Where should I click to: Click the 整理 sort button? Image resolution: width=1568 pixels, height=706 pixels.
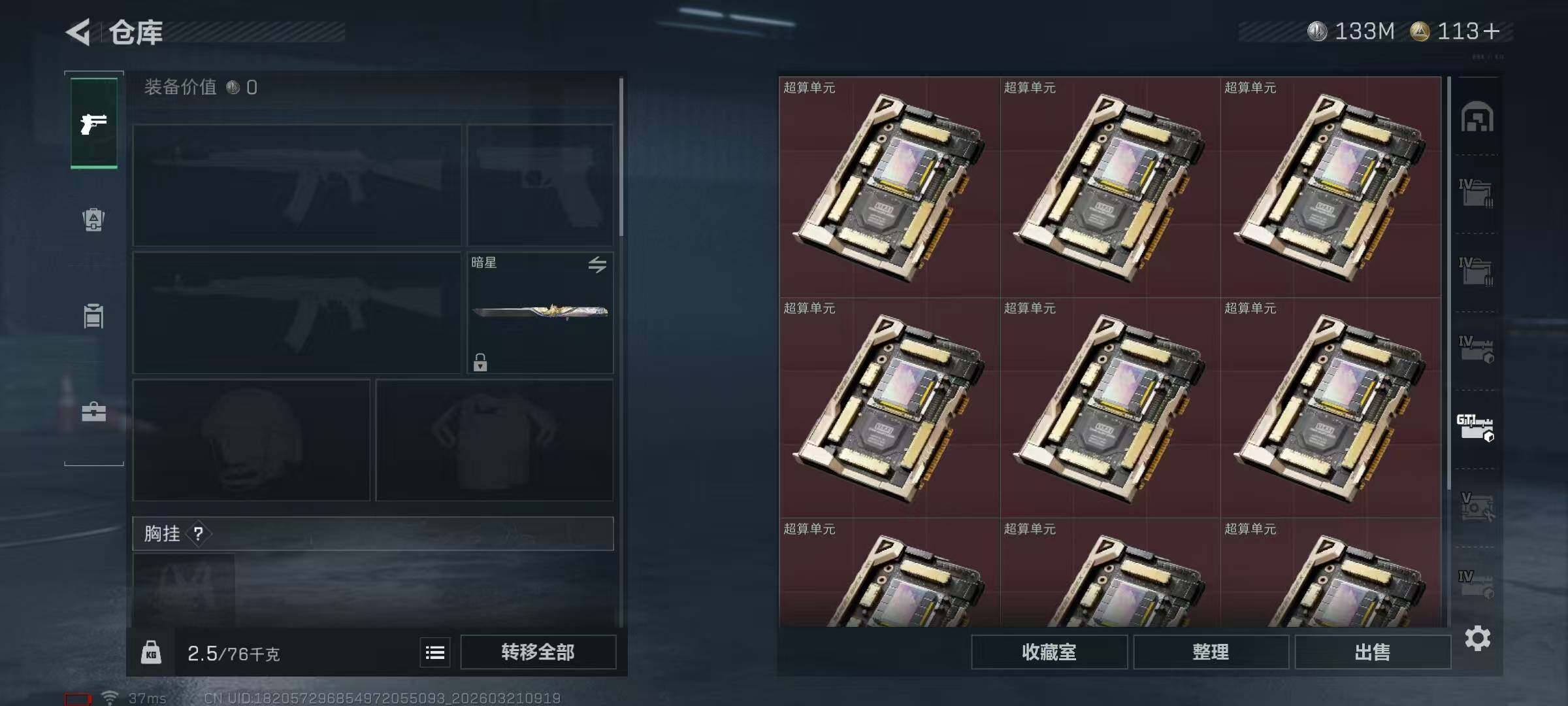[1211, 652]
